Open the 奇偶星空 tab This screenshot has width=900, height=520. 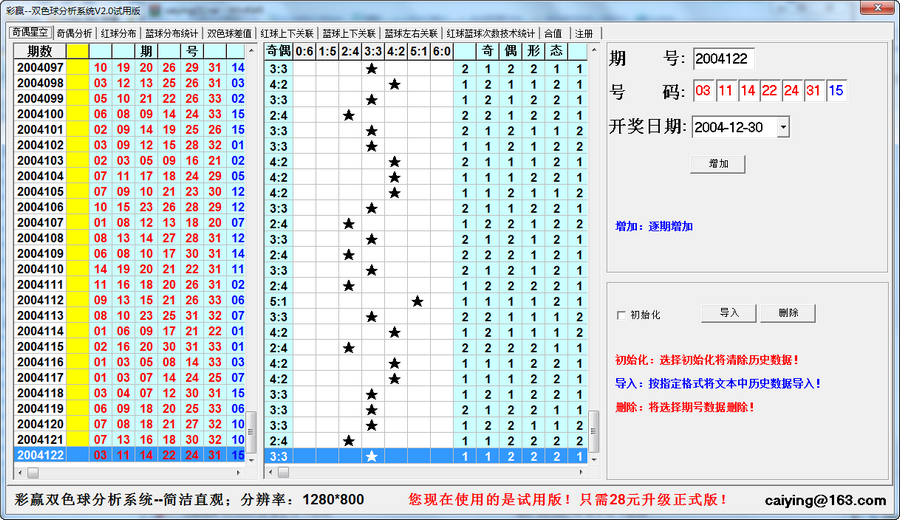(x=31, y=33)
